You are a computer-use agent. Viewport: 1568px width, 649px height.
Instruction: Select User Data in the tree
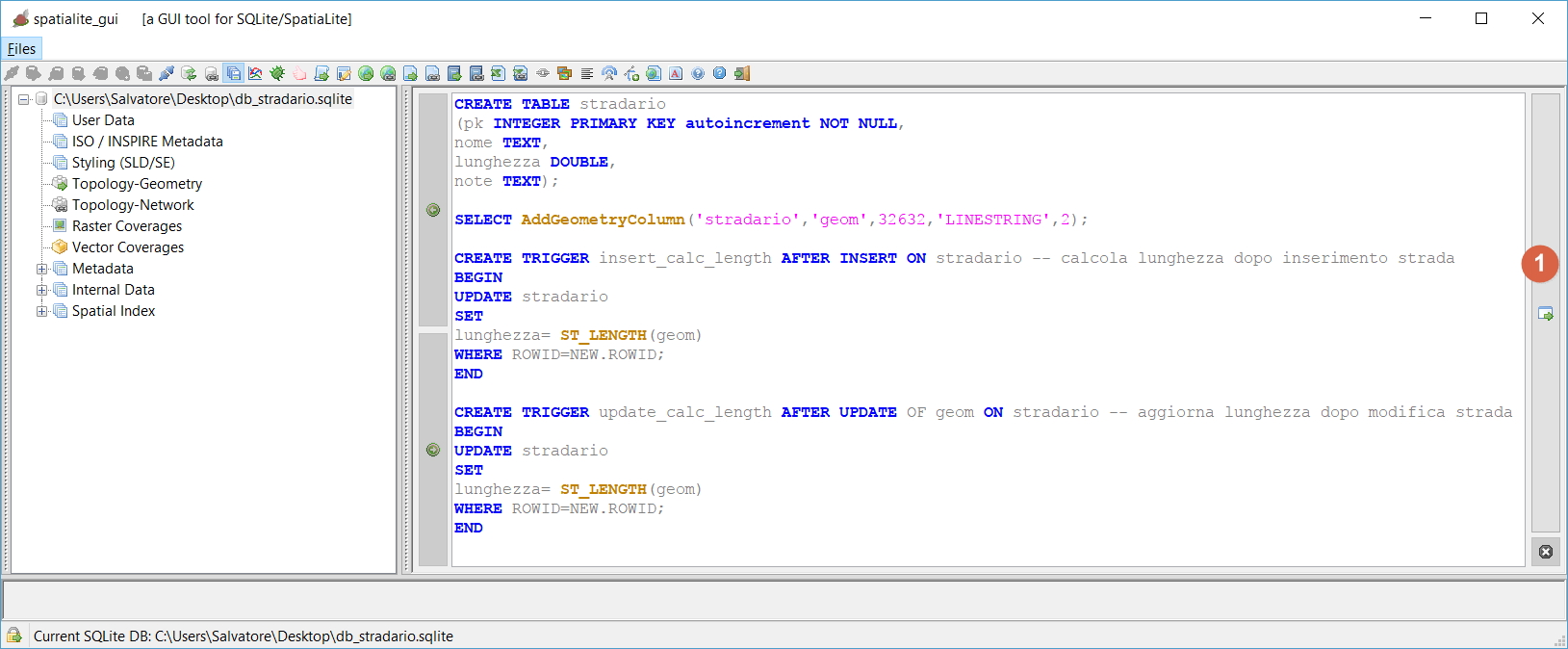pos(103,120)
